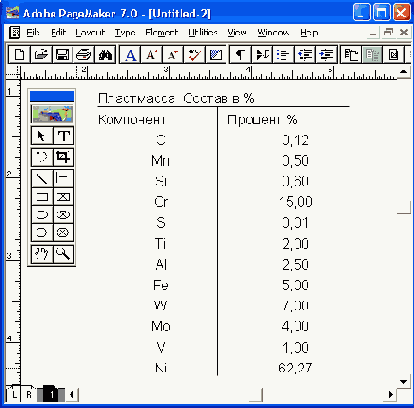Open the left master page L icon
Image resolution: width=414 pixels, height=408 pixels.
(14, 395)
